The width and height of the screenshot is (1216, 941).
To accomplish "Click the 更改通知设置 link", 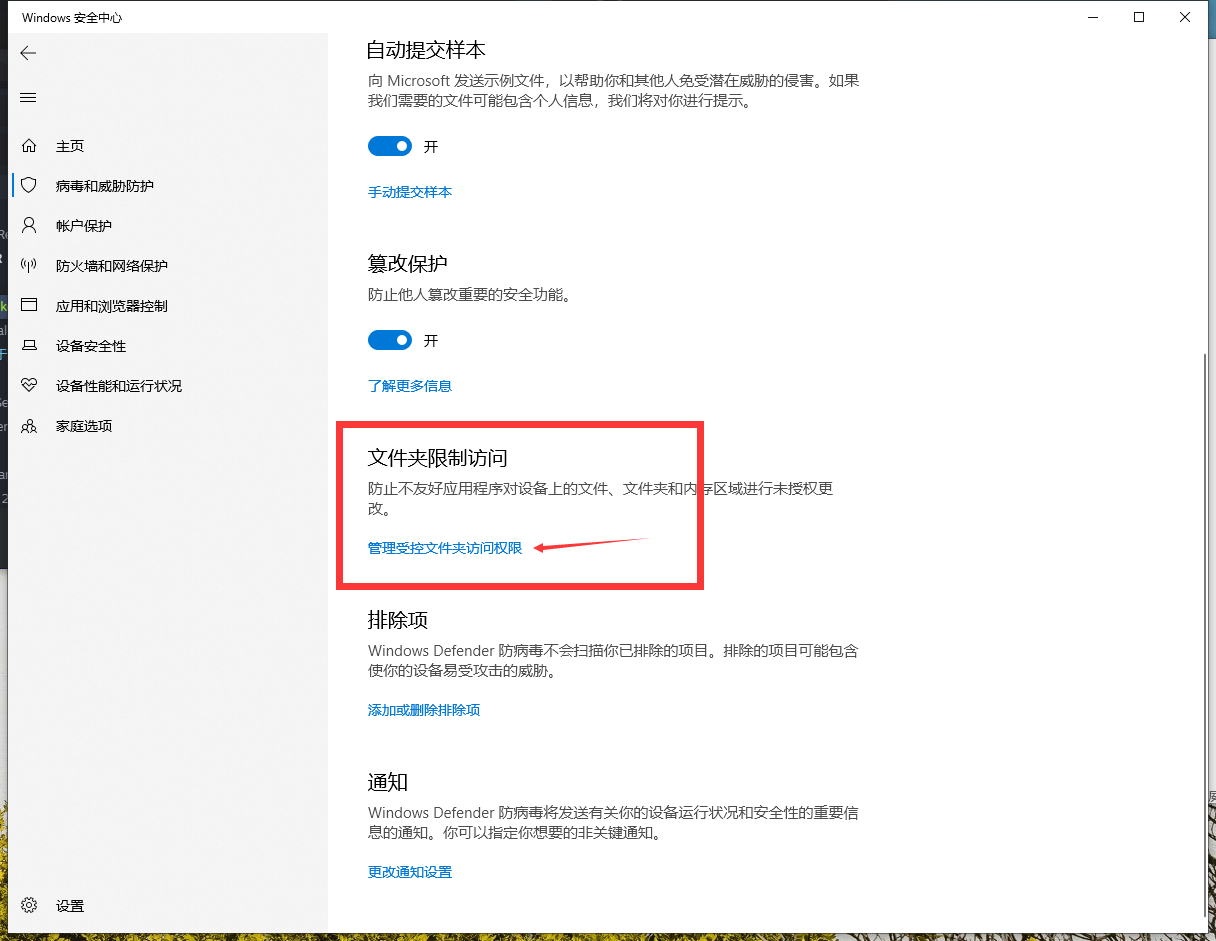I will pos(410,872).
